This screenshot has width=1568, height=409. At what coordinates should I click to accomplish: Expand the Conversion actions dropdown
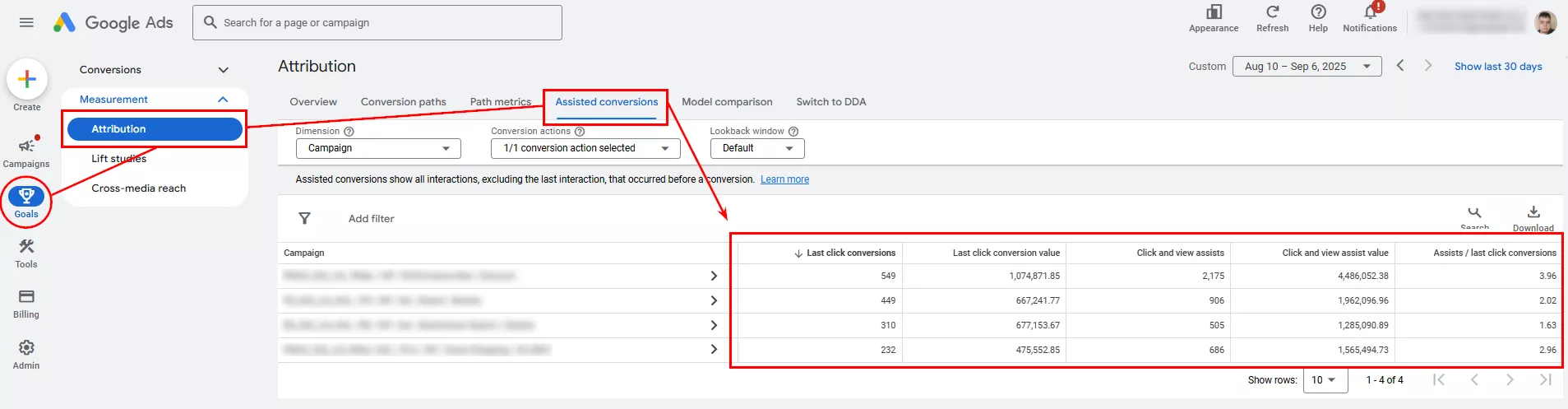click(585, 148)
